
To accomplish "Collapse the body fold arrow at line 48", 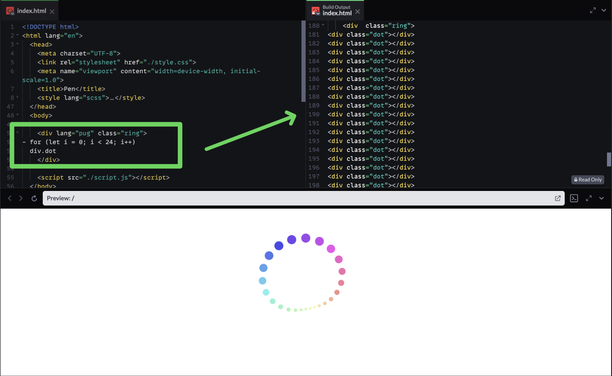I will click(17, 115).
